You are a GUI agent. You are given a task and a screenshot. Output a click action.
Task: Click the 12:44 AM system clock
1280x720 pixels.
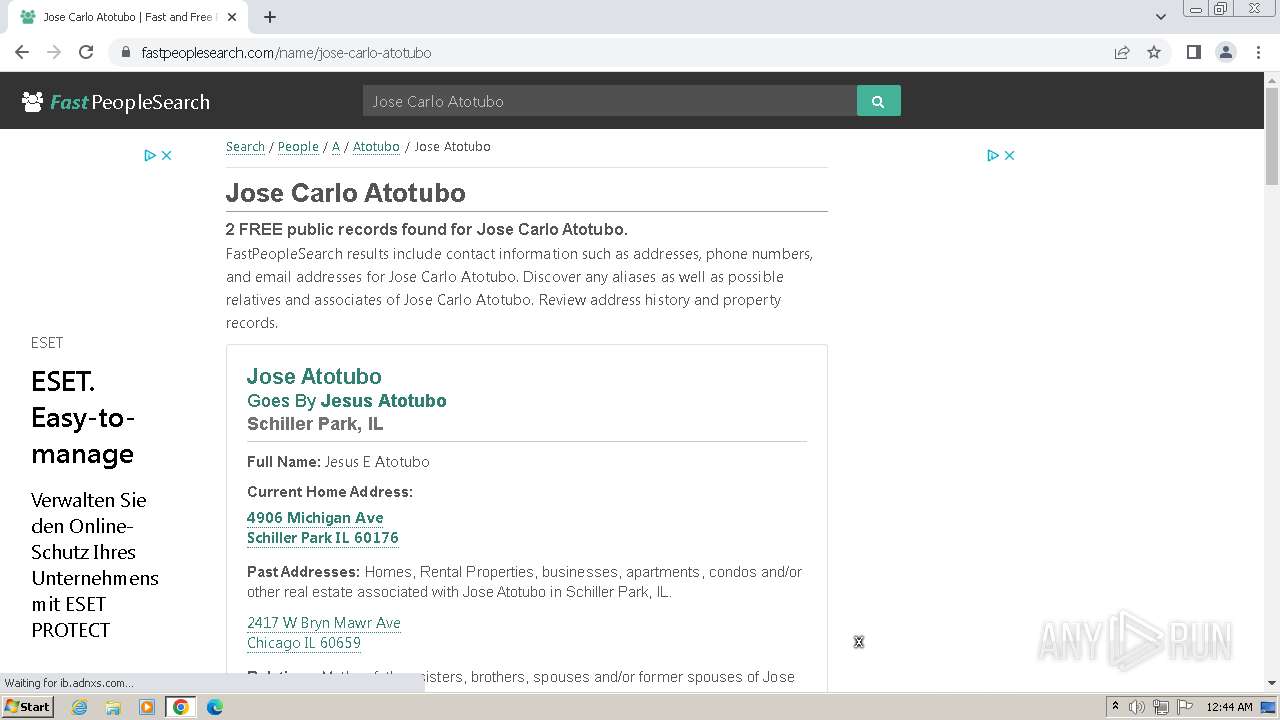pyautogui.click(x=1230, y=707)
